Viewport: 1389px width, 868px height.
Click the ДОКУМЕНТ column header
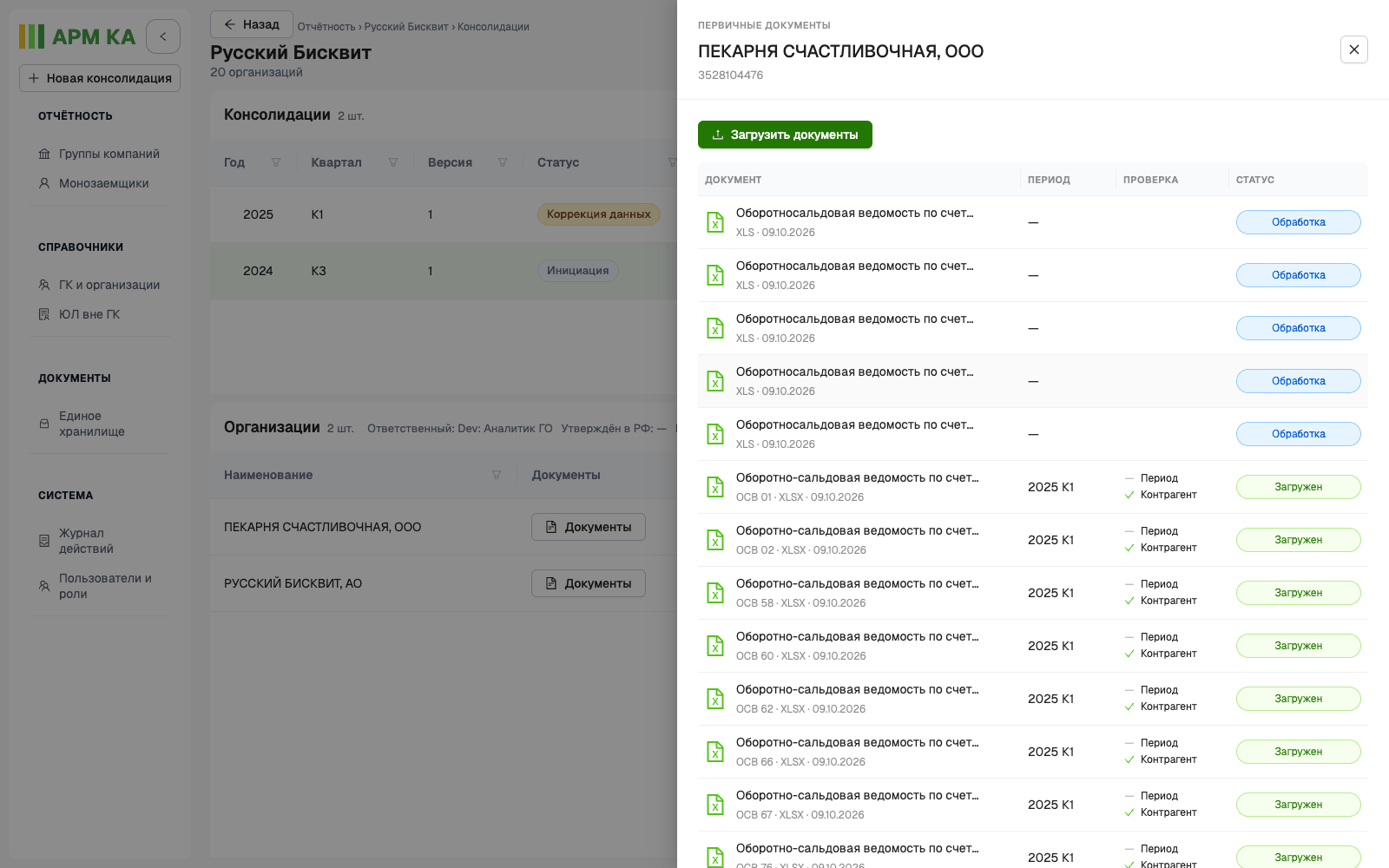(733, 180)
